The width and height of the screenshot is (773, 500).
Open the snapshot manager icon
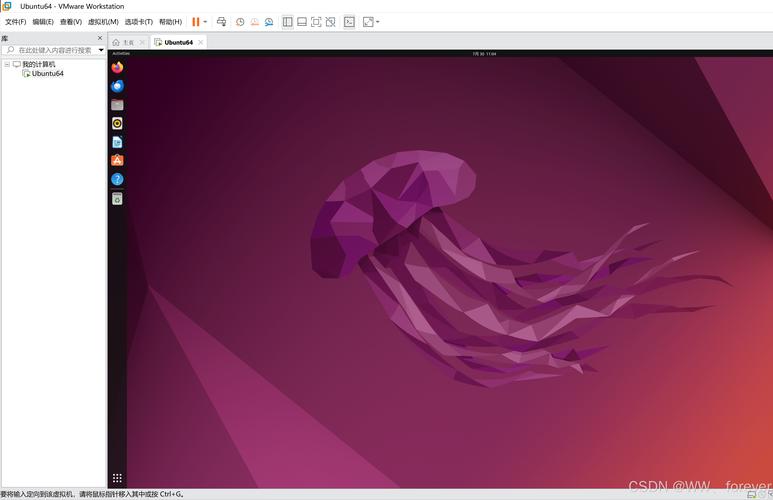[269, 21]
